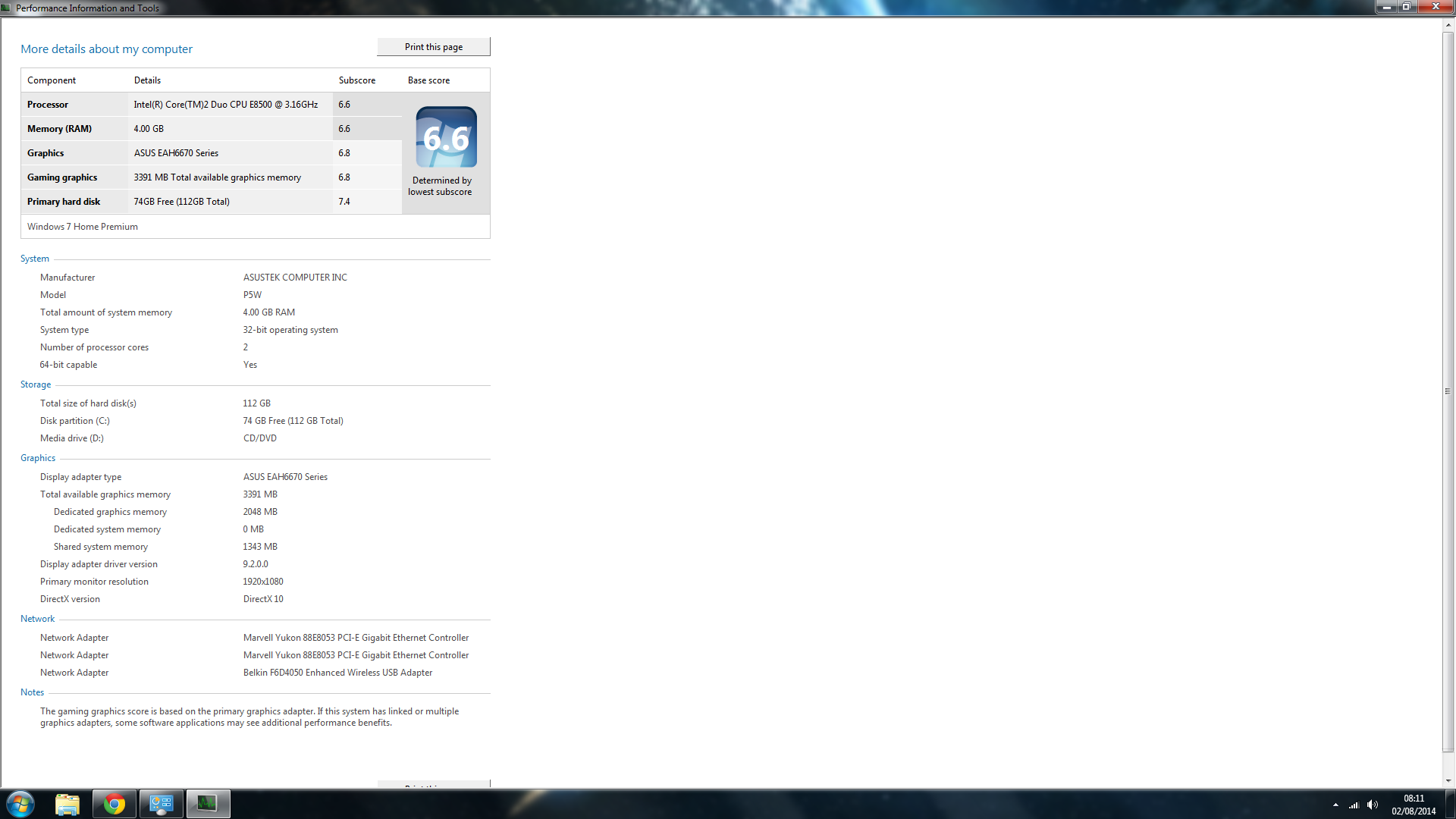Open Windows Explorer from the taskbar
This screenshot has width=1456, height=819.
point(67,804)
